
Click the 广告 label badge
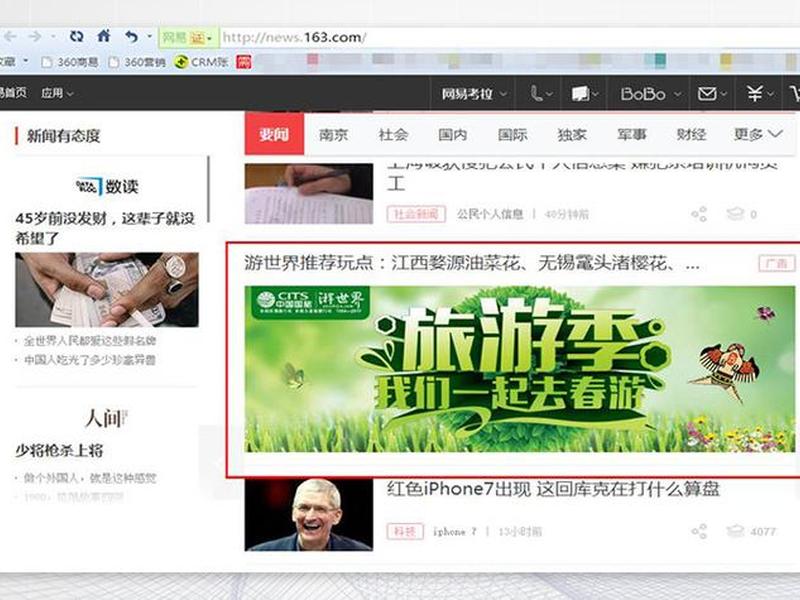(777, 263)
